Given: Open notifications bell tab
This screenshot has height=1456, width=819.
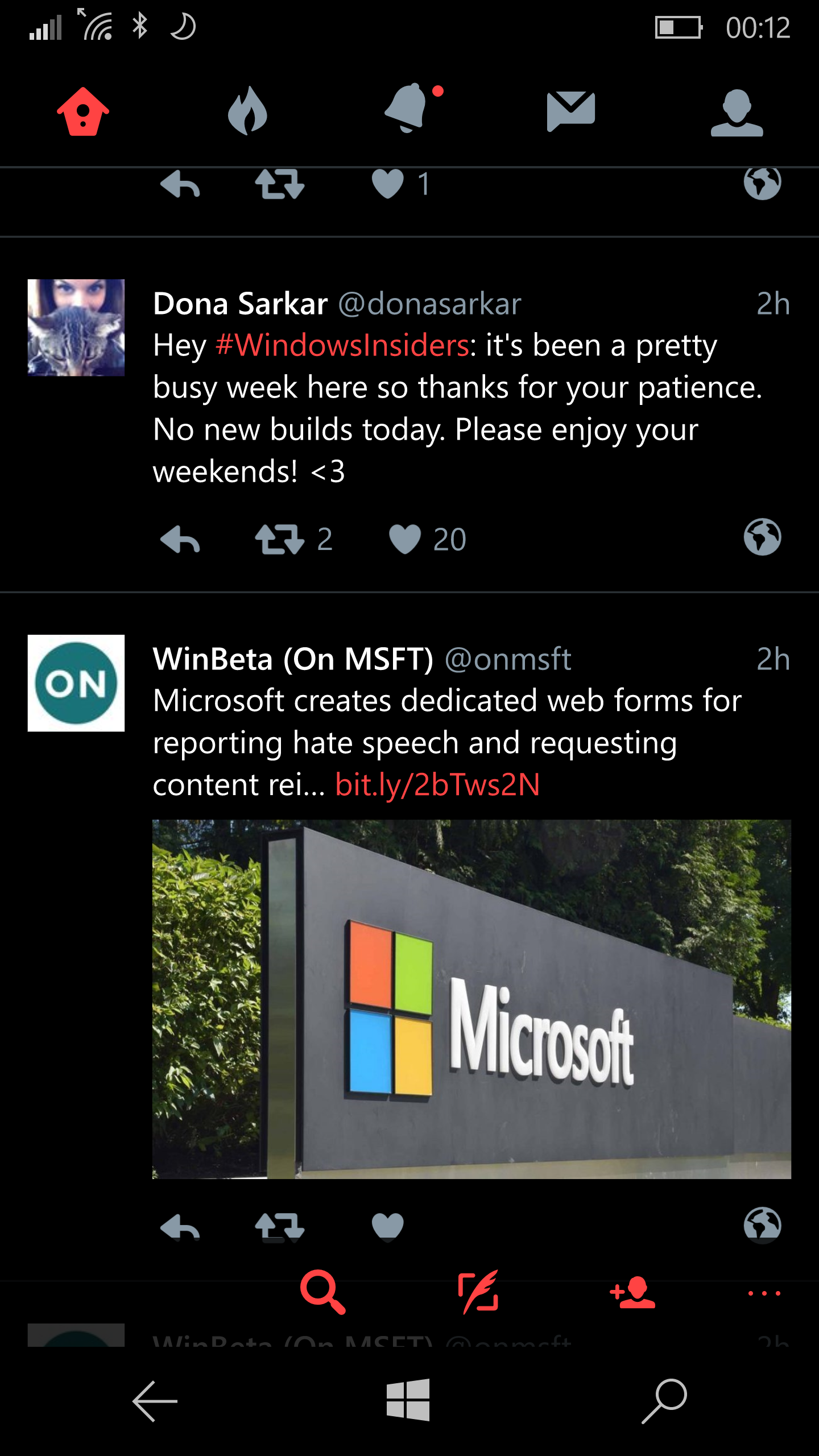Looking at the screenshot, I should coord(407,108).
